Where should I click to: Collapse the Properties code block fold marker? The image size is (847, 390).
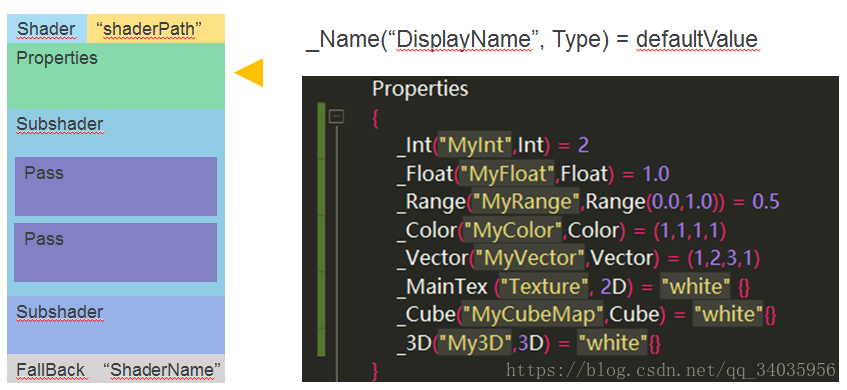tap(336, 117)
